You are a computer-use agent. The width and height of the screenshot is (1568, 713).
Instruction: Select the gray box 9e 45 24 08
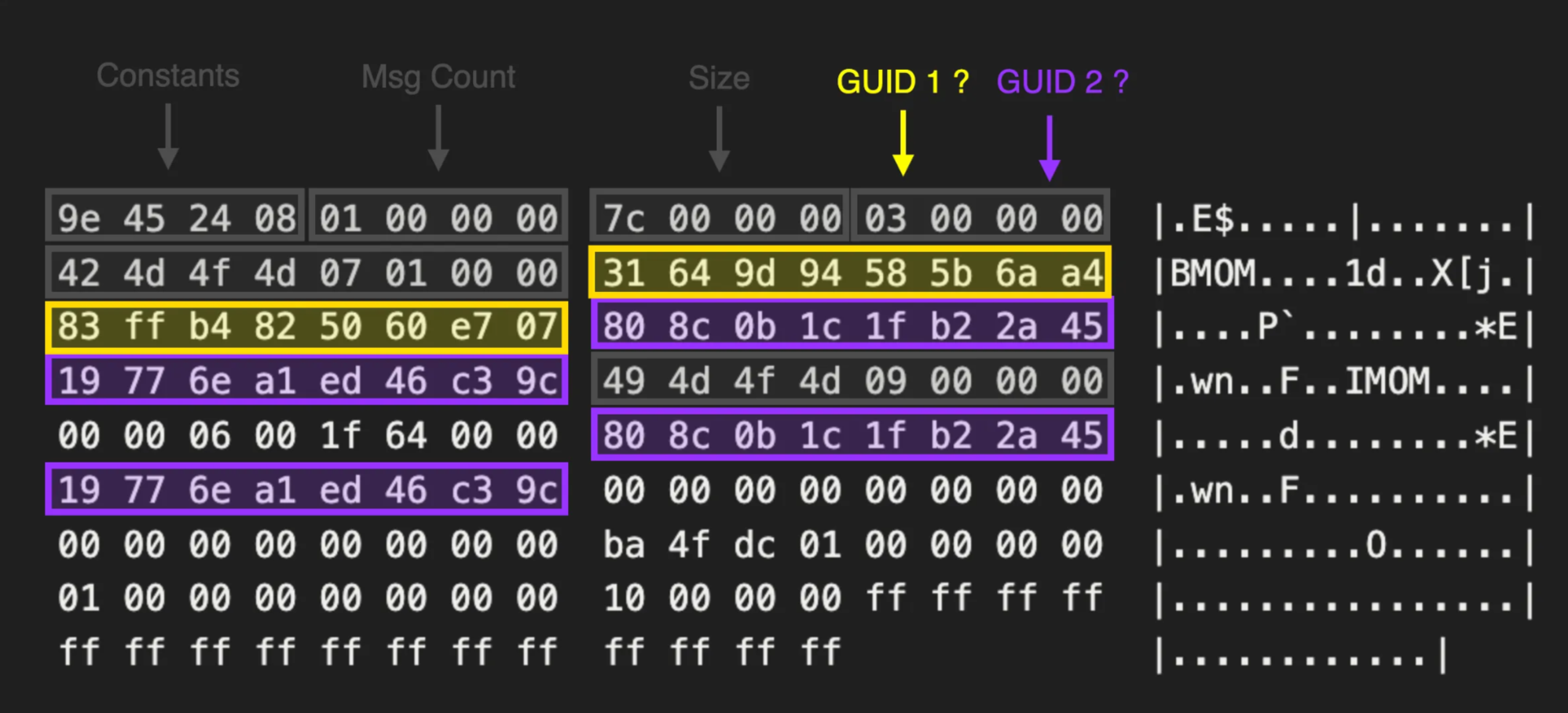[x=176, y=217]
